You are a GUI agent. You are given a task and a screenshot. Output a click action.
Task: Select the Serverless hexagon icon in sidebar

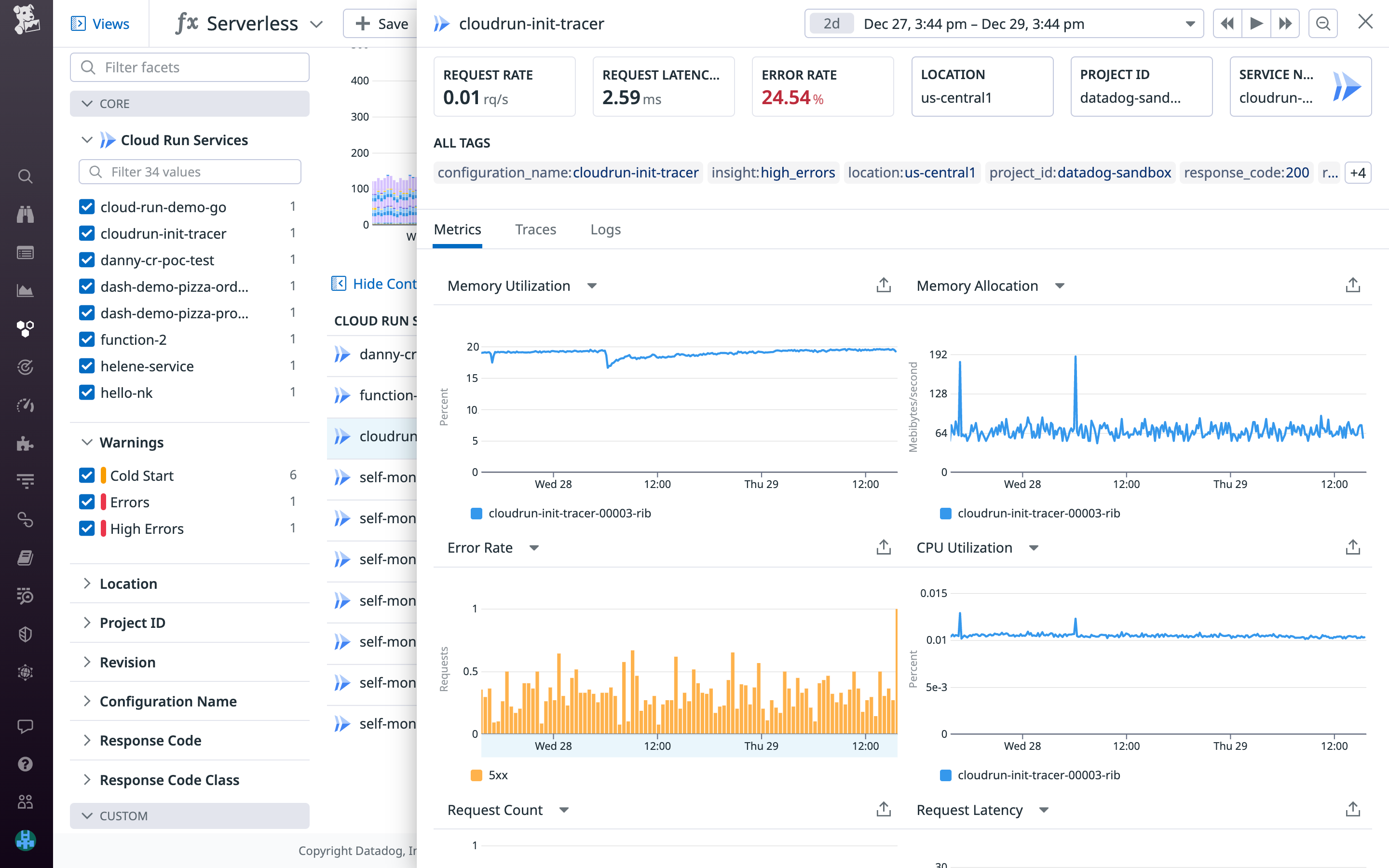coord(25,329)
